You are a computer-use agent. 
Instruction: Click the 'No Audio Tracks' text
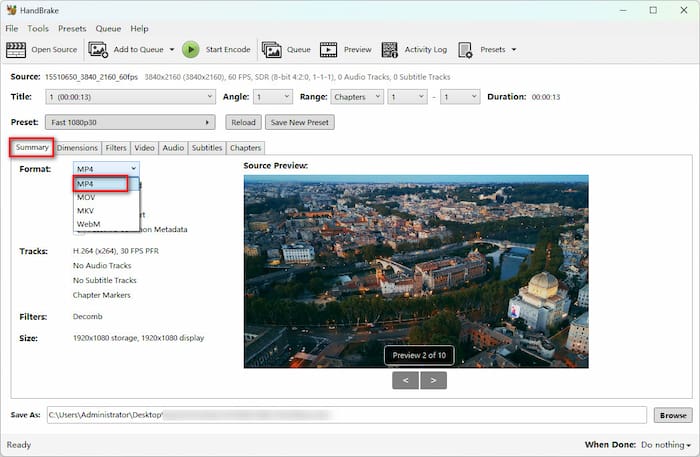tap(102, 266)
